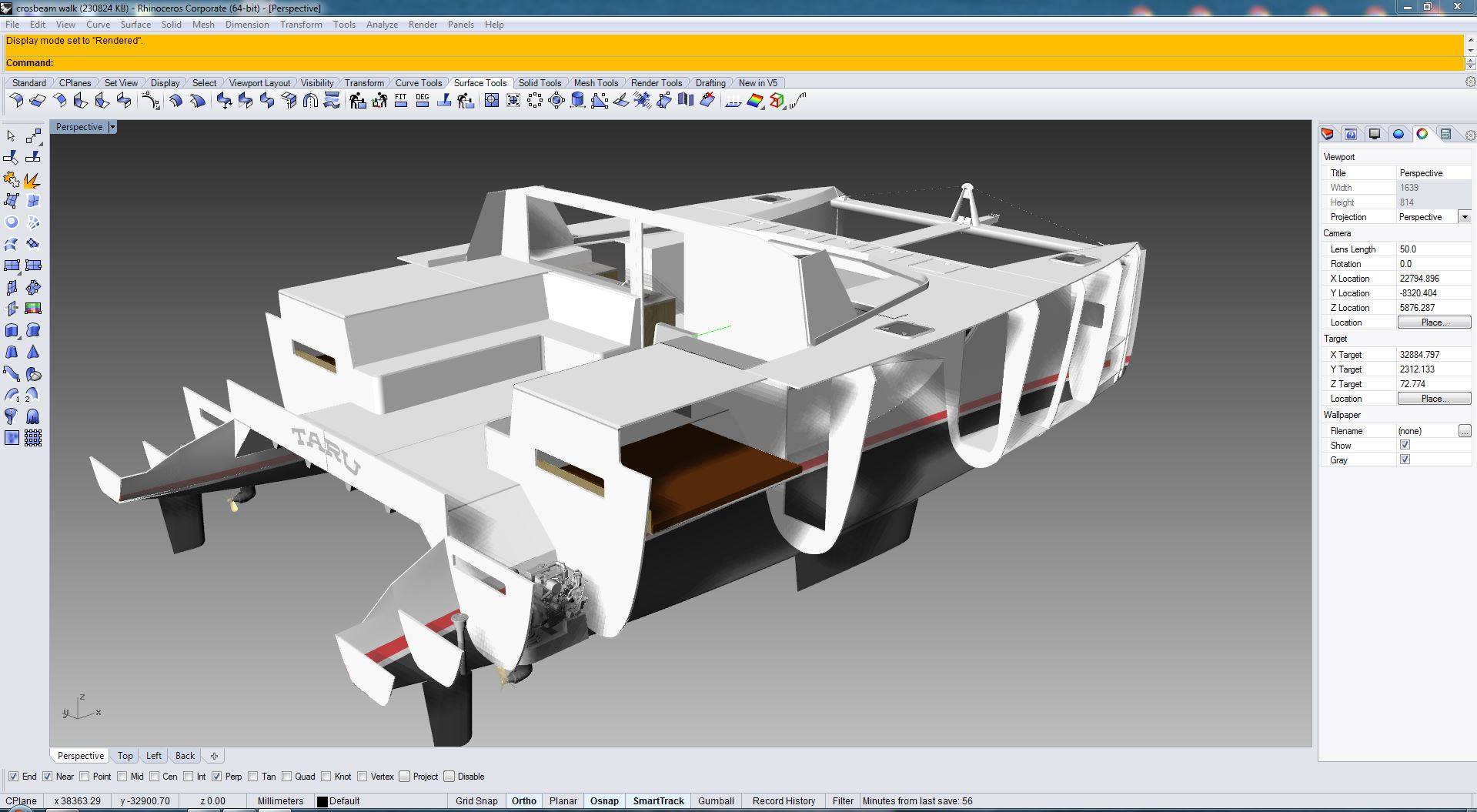Disable the End osnap checkbox
Screen dimensions: 1477x812
point(13,777)
